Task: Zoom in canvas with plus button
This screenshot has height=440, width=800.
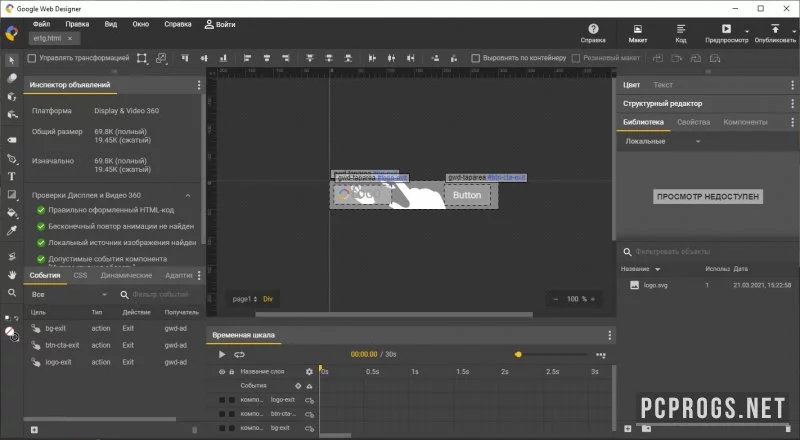Action: pyautogui.click(x=593, y=299)
